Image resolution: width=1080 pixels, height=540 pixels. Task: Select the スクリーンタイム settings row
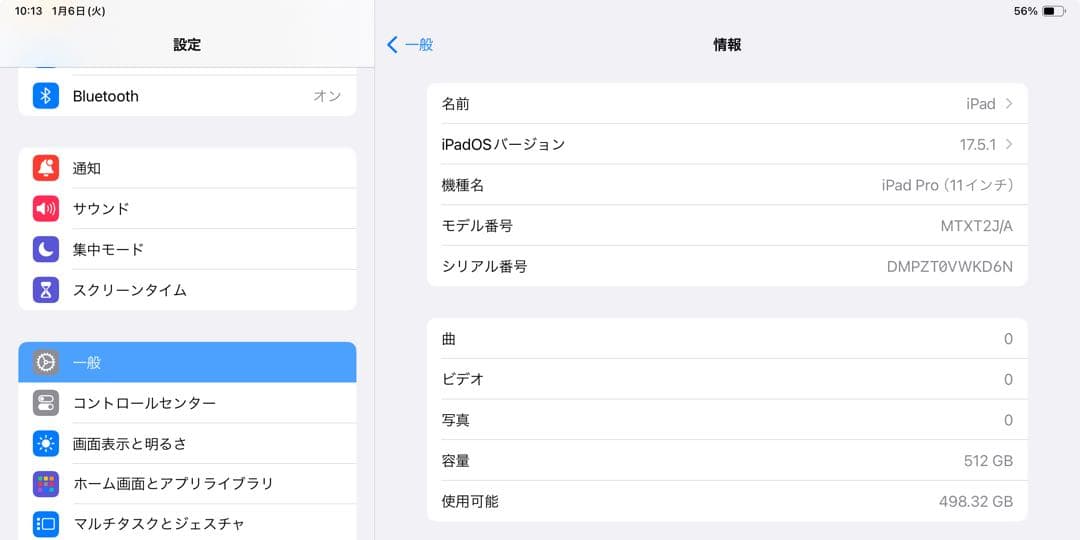coord(187,290)
